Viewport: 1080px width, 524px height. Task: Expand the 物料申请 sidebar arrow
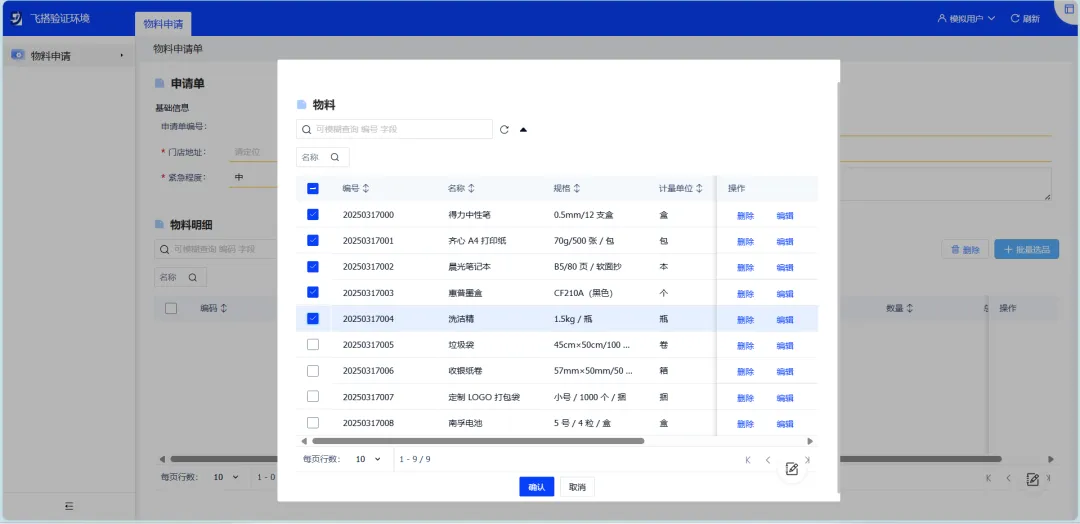click(x=122, y=55)
